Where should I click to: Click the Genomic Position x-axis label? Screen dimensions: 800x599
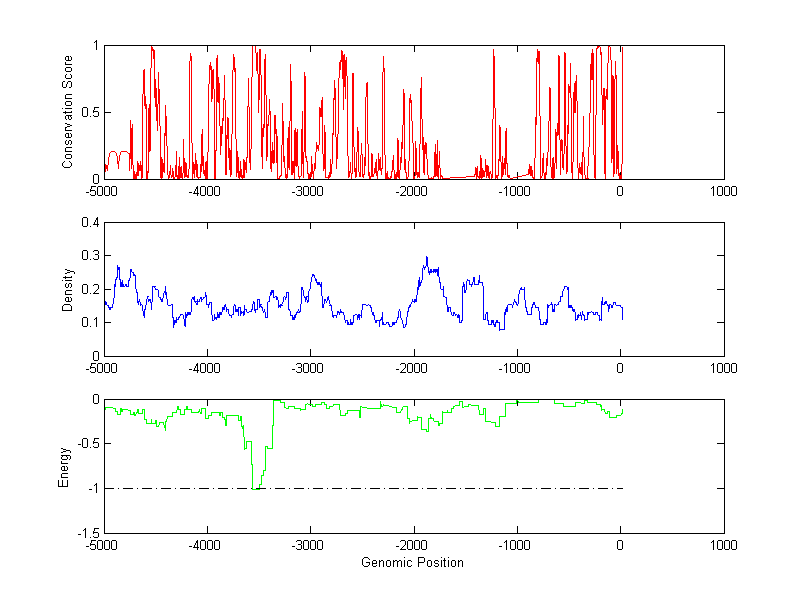click(x=413, y=562)
